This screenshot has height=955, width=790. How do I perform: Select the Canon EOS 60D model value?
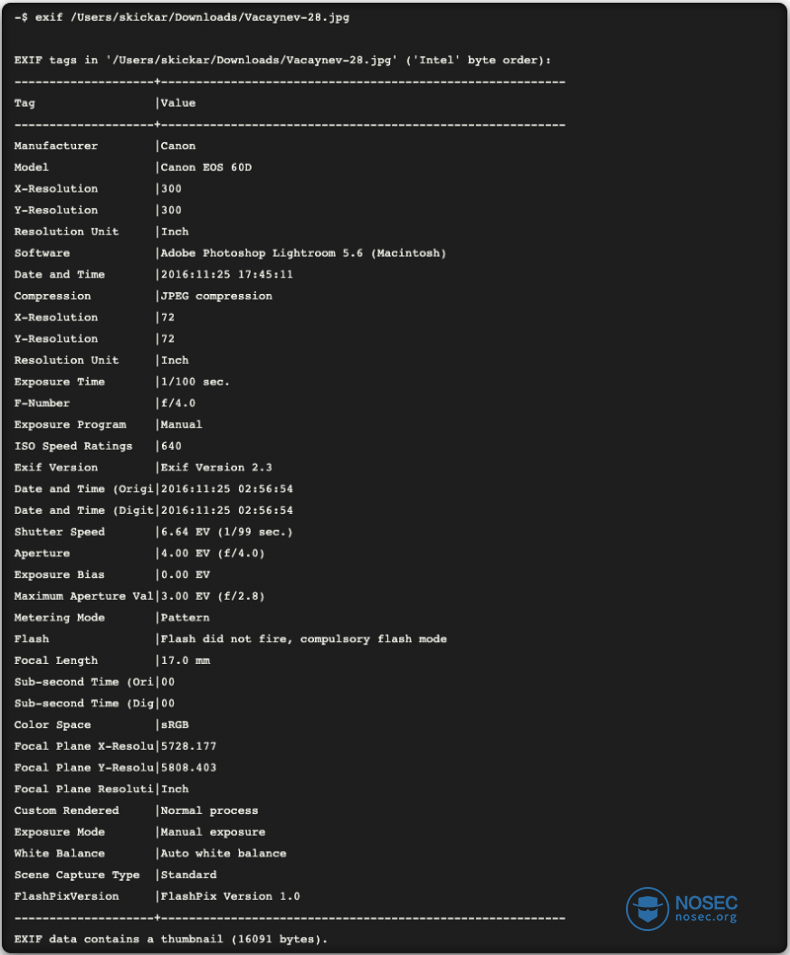206,167
